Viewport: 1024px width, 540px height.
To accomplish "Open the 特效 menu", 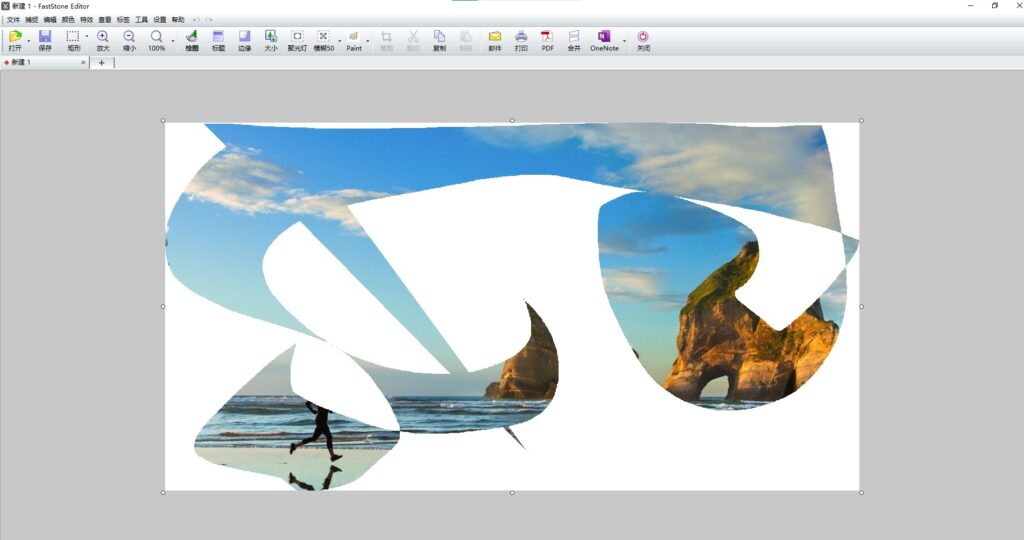I will click(x=86, y=20).
